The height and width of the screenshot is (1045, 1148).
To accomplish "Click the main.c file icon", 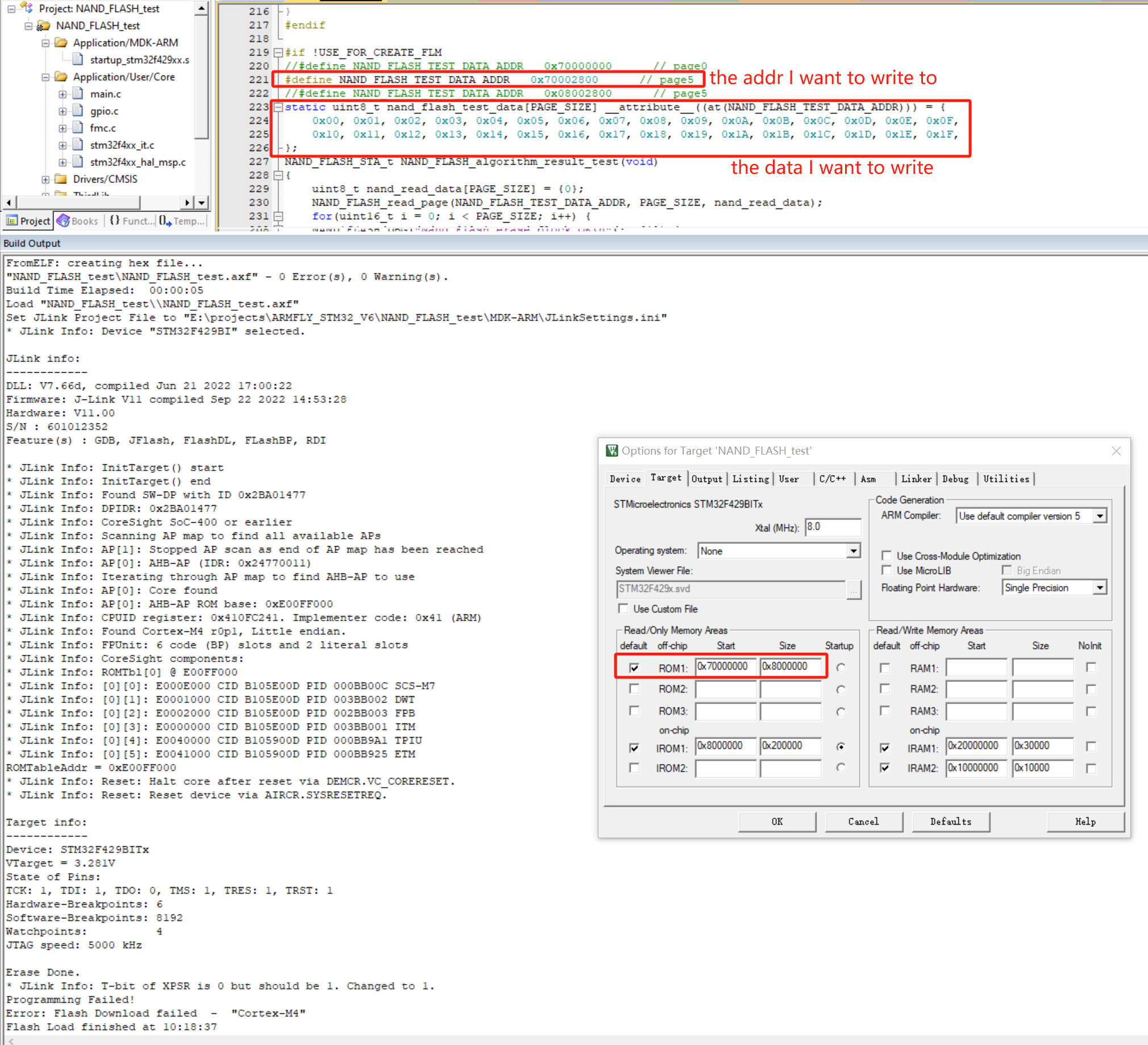I will (x=78, y=93).
